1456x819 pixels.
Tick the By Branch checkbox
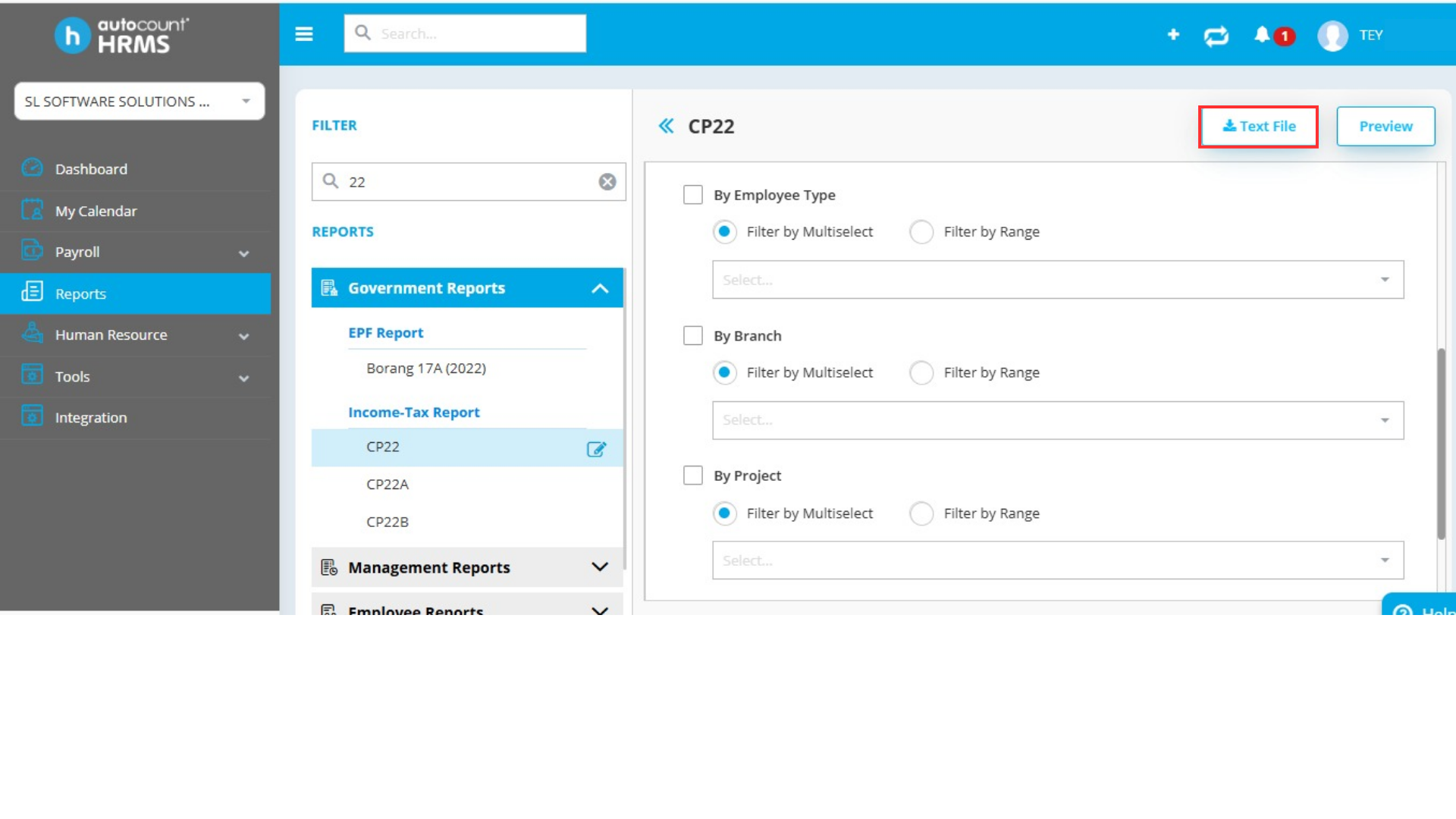693,336
